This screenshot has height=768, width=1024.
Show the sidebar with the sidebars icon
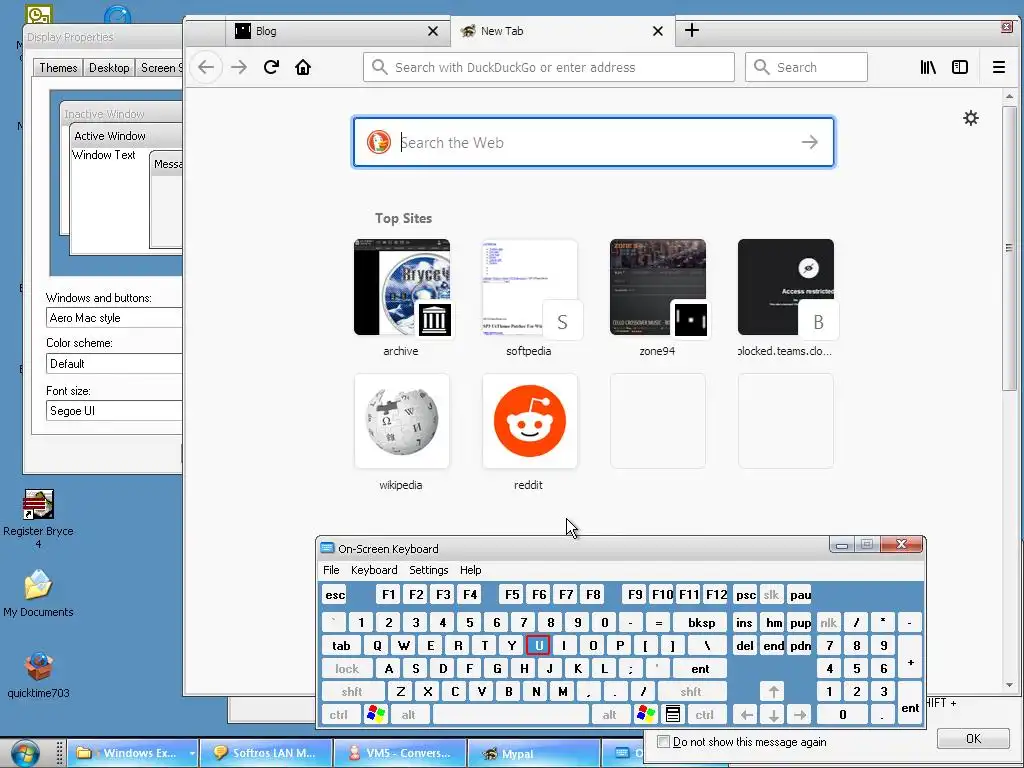pos(960,67)
